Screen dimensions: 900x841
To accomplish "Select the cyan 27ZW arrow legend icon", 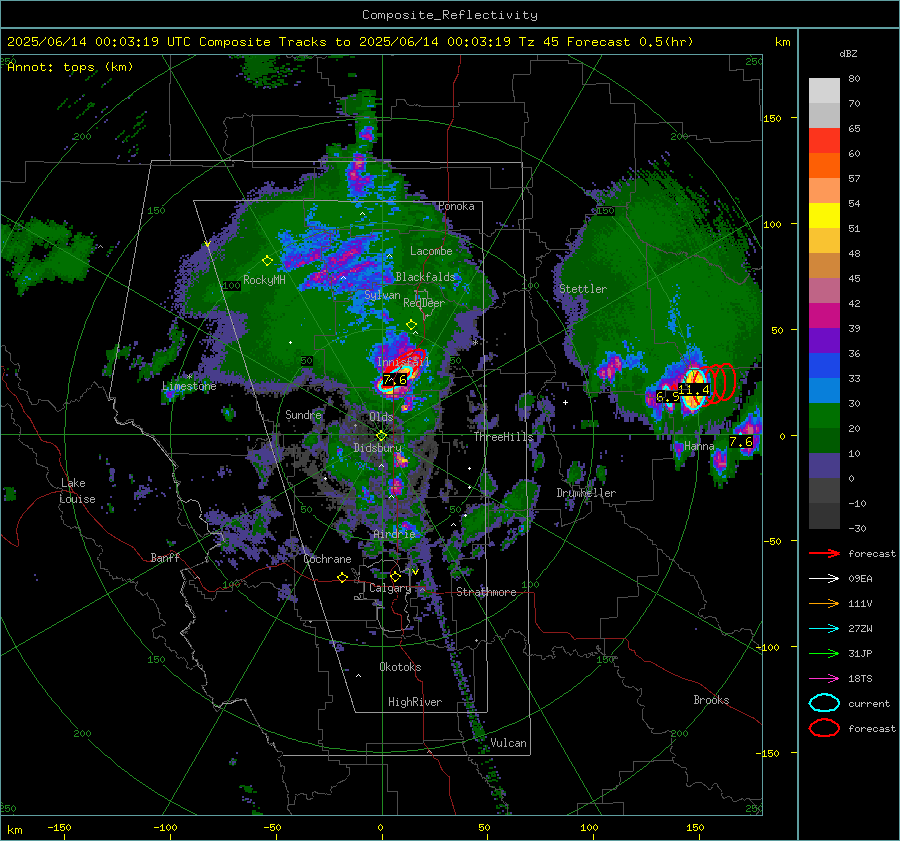I will click(824, 629).
